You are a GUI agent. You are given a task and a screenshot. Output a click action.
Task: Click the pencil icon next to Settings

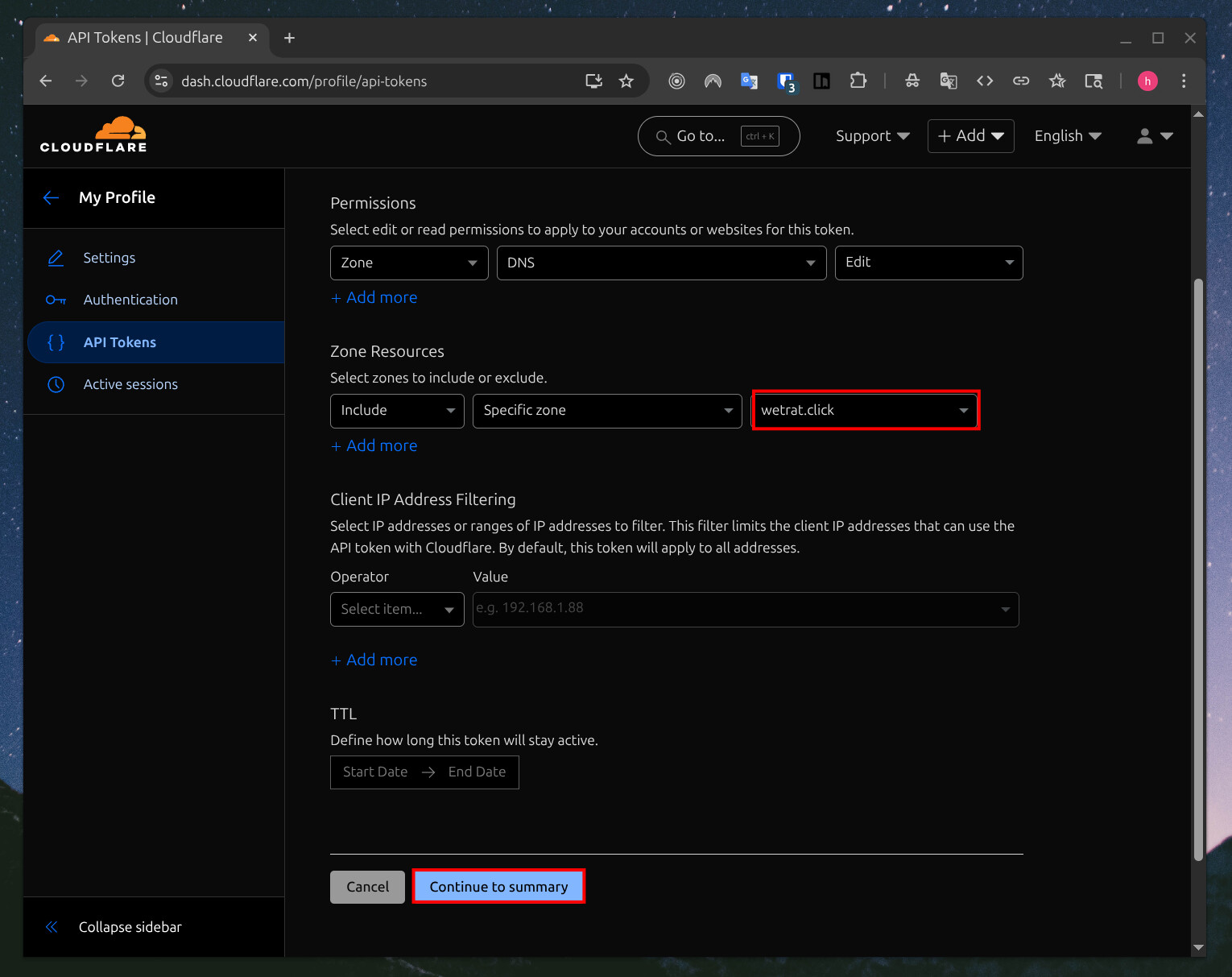[56, 258]
